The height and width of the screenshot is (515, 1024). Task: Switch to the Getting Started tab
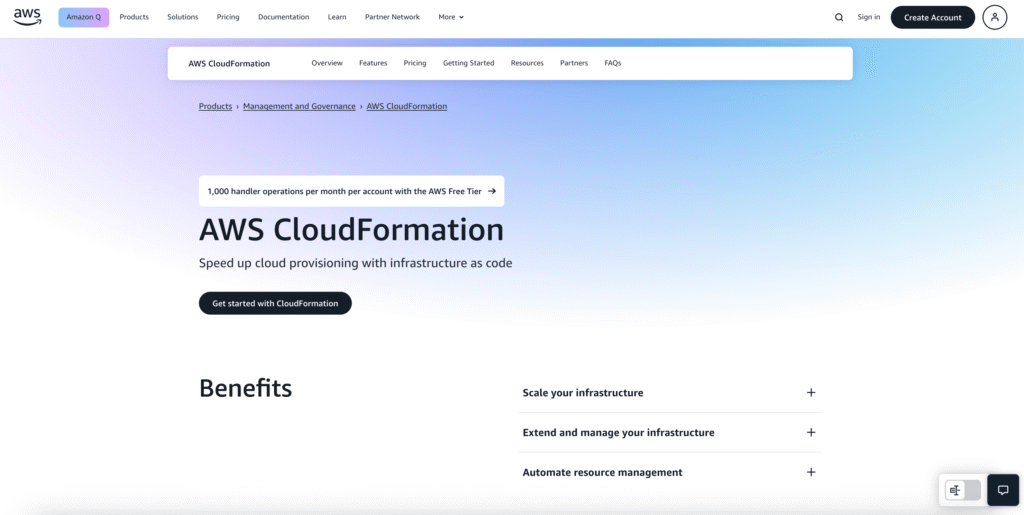pos(468,63)
